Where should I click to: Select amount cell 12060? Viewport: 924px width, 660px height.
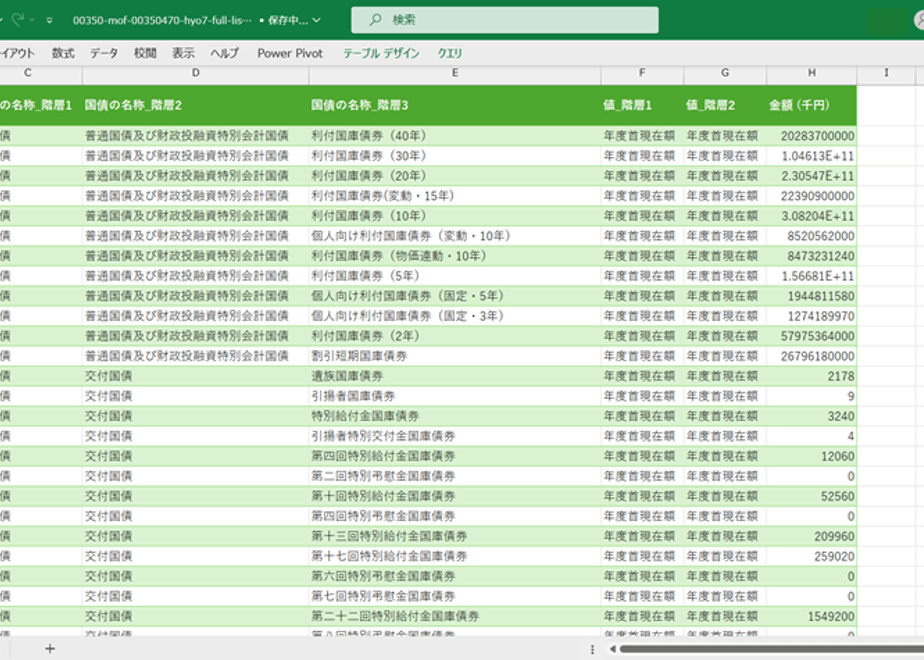coord(811,456)
